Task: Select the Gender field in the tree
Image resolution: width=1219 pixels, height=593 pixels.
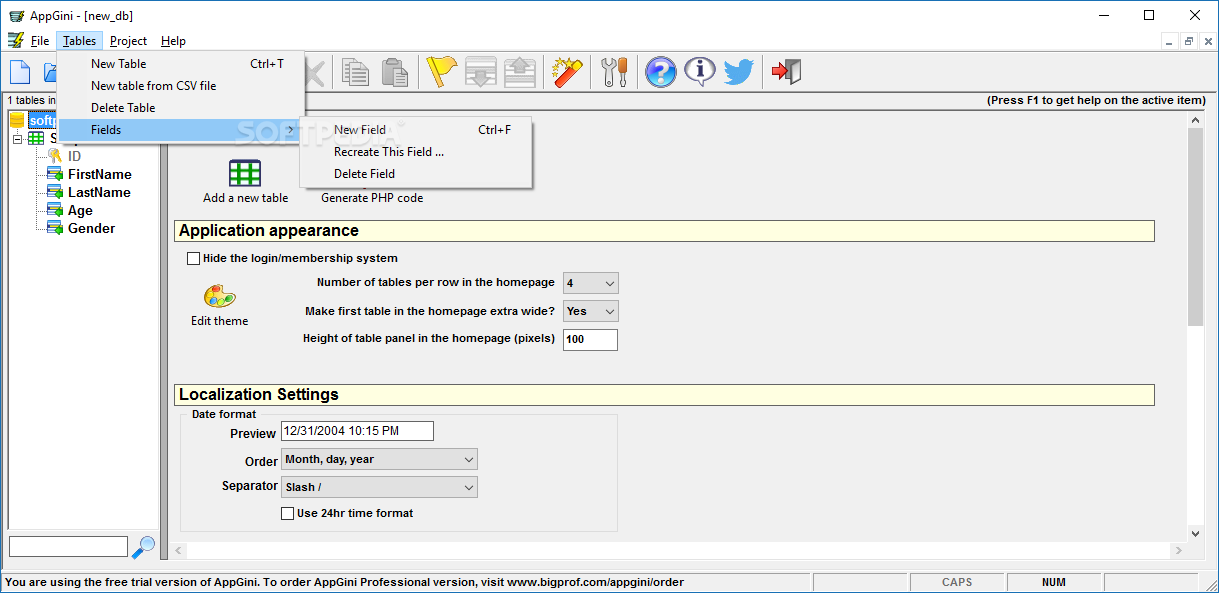Action: [x=91, y=228]
